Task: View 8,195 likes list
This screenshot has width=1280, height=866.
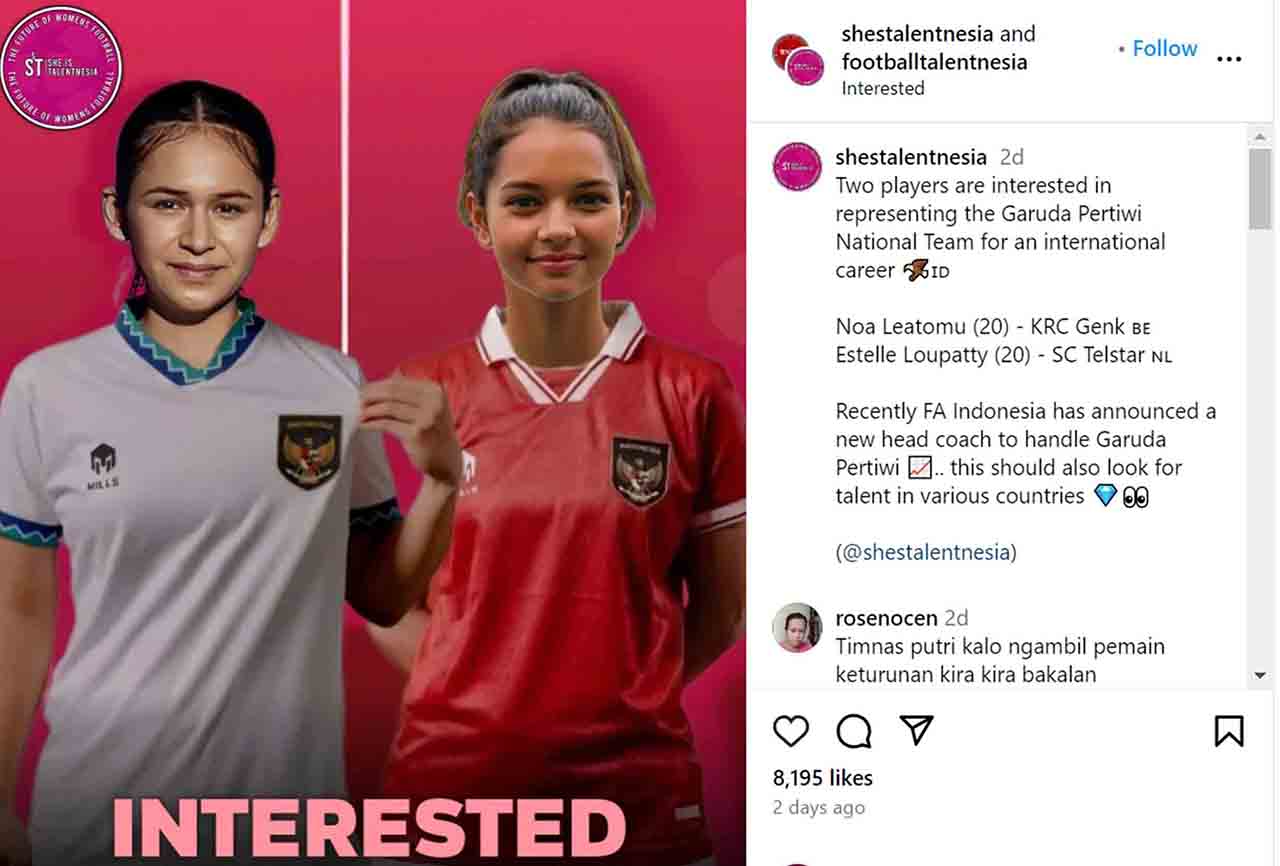Action: point(822,777)
